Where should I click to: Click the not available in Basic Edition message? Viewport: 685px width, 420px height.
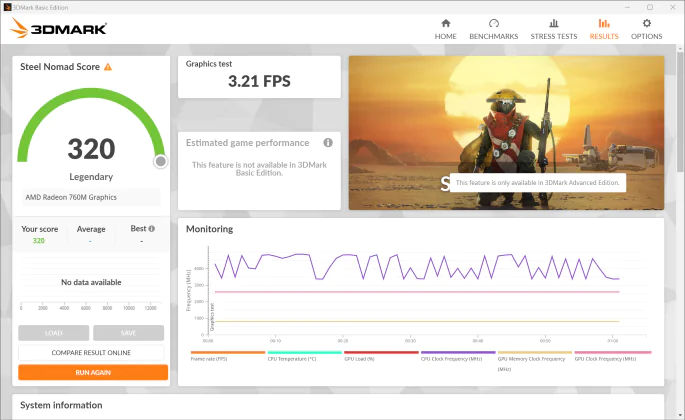tap(259, 169)
